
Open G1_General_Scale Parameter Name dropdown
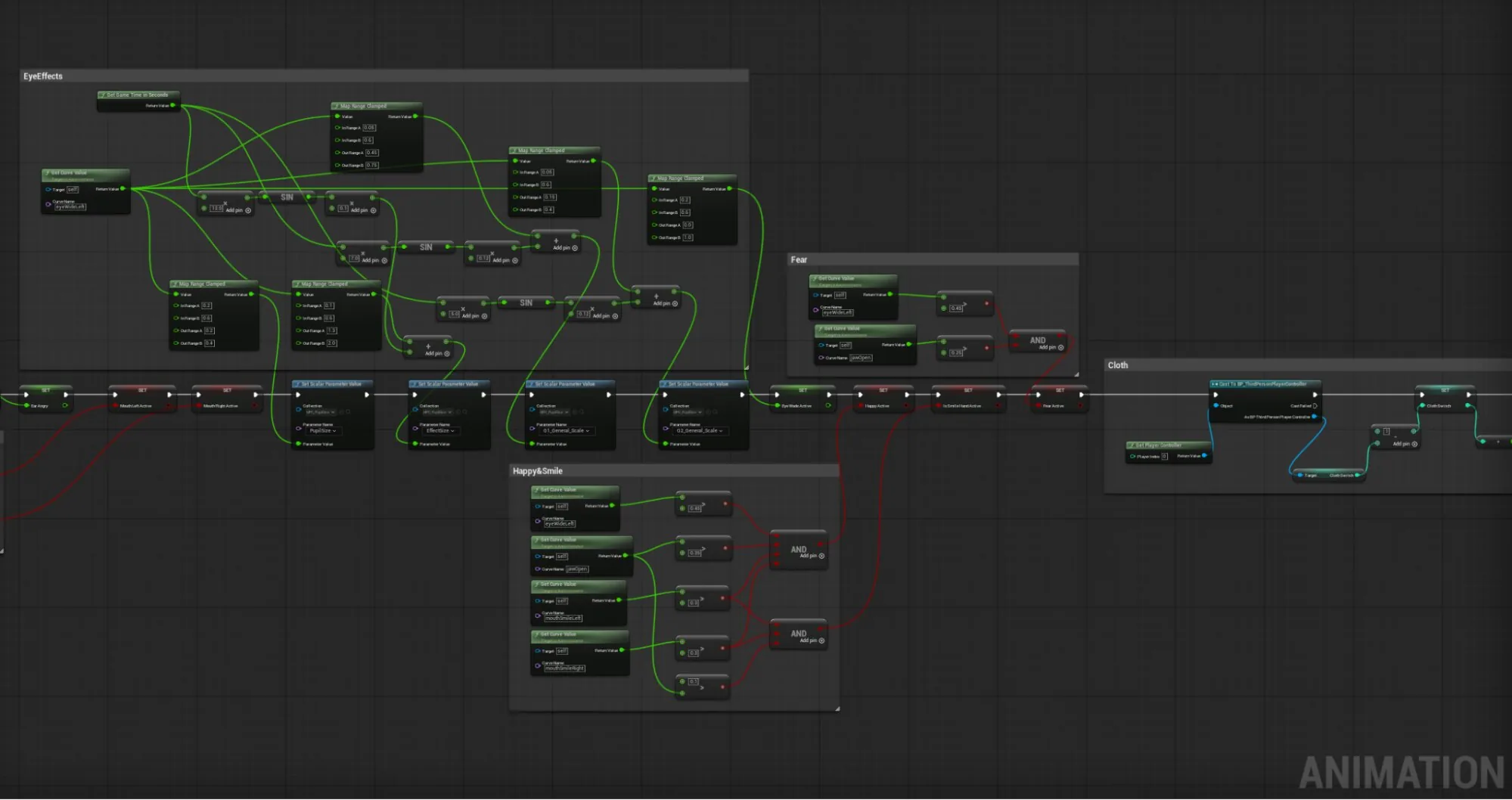567,431
